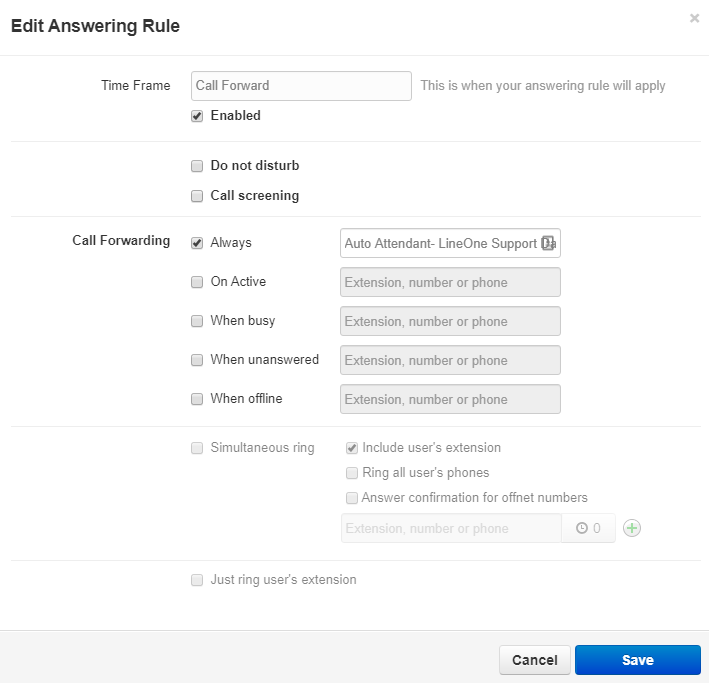The width and height of the screenshot is (709, 683).
Task: Click the clock ring delay icon
Action: 581,528
